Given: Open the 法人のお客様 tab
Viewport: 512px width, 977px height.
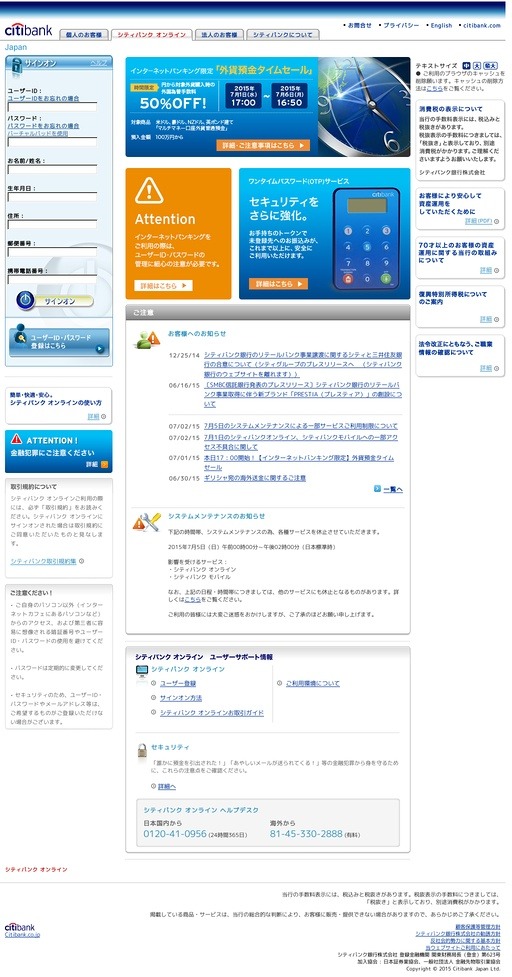Looking at the screenshot, I should coord(219,35).
